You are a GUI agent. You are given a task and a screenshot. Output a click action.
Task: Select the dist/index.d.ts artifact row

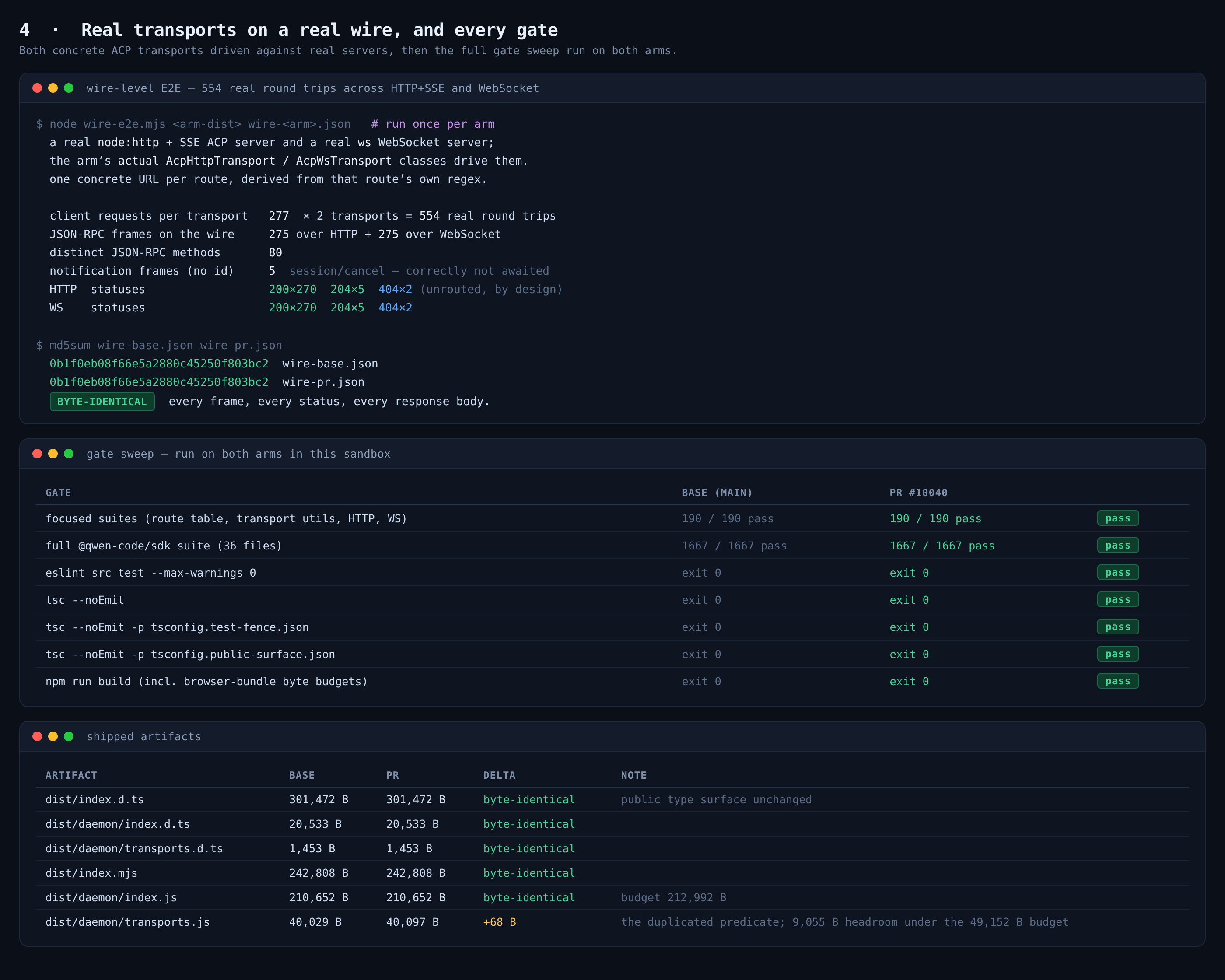click(612, 799)
